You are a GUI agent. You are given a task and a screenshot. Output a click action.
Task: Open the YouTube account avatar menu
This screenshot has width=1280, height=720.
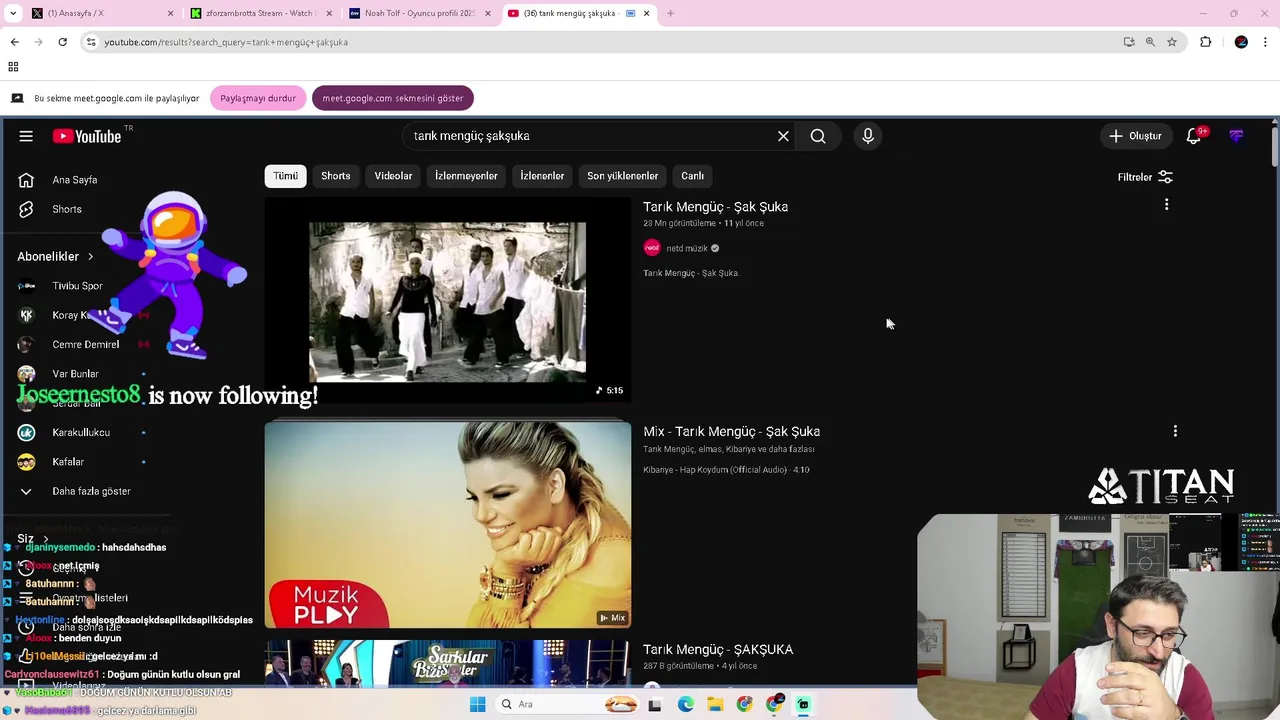point(1237,136)
